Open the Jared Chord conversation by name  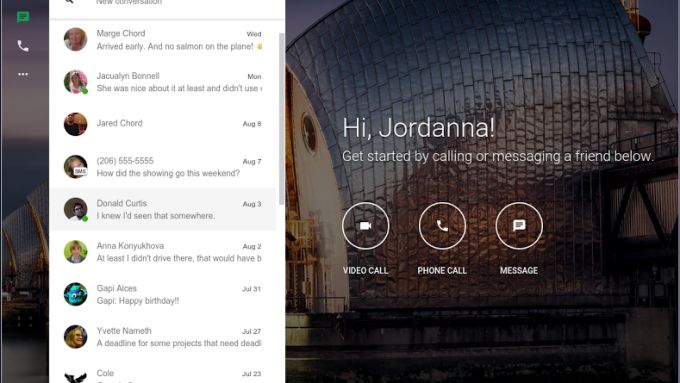point(119,123)
